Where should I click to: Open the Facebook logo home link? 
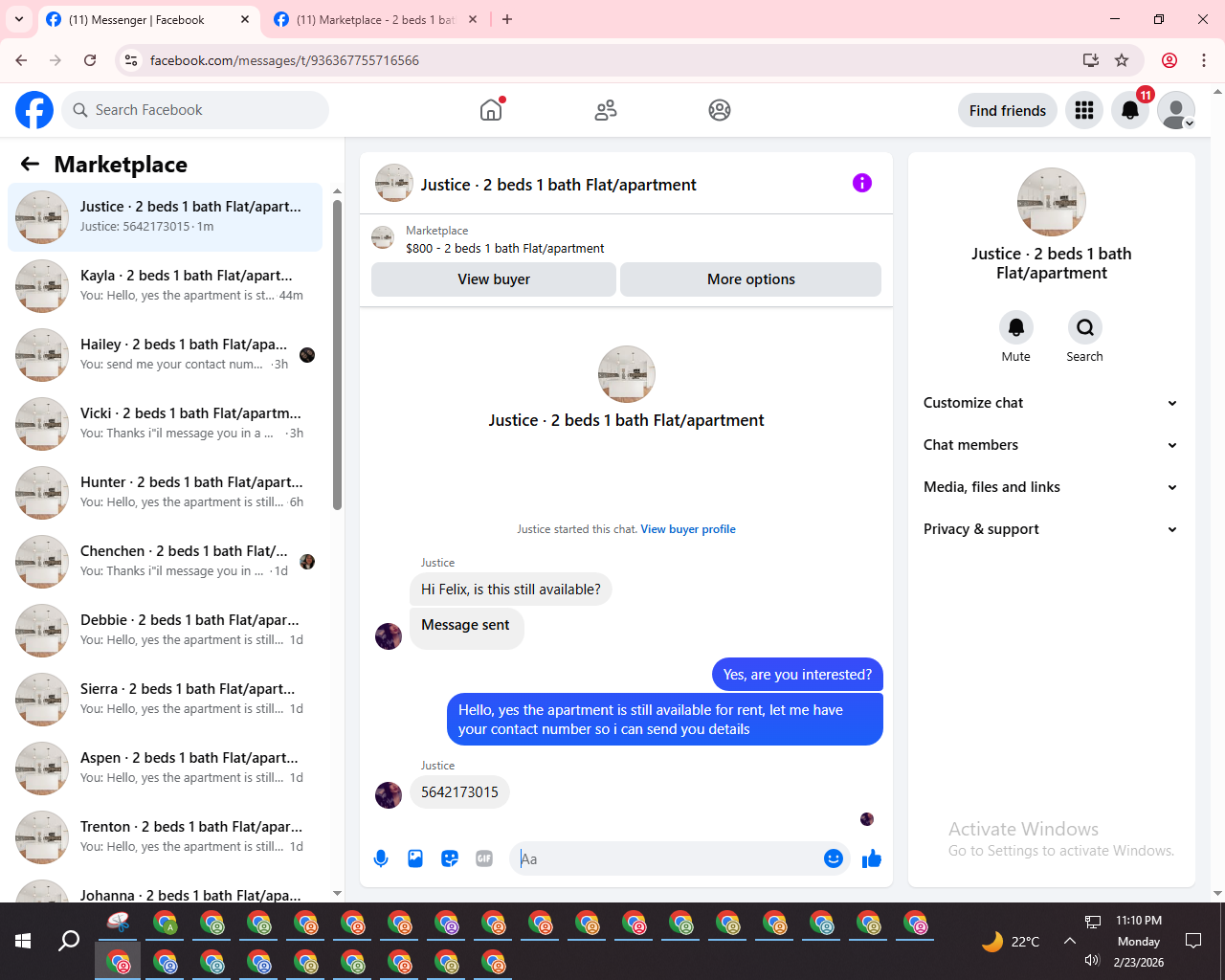[x=34, y=110]
